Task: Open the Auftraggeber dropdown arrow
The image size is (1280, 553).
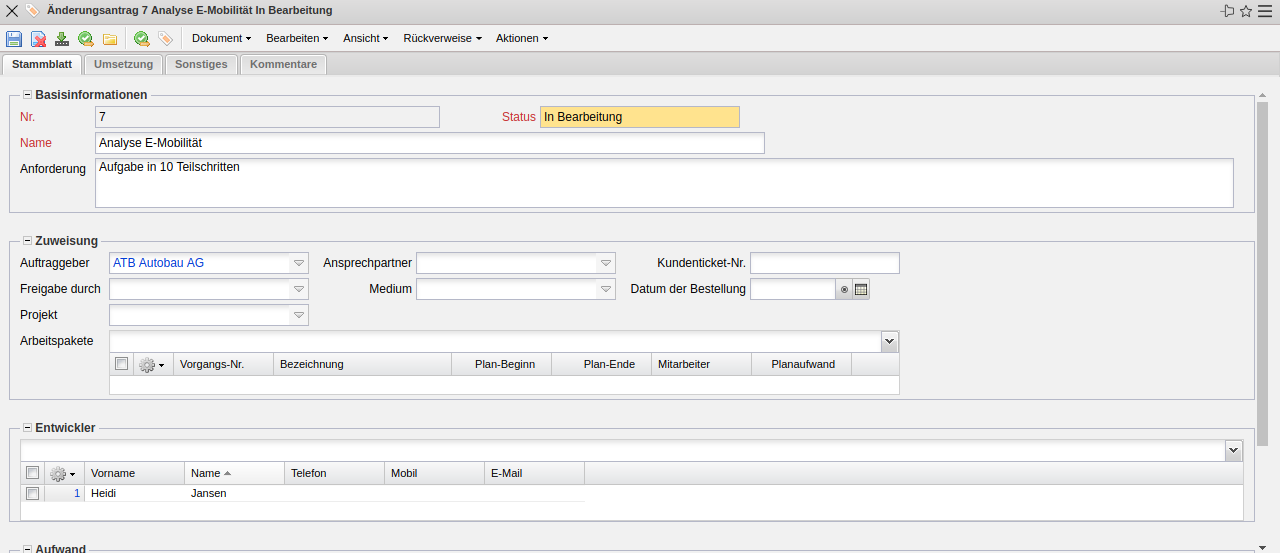Action: click(299, 263)
